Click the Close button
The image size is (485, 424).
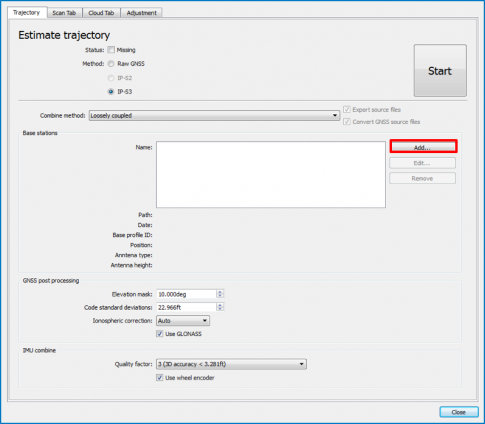459,412
